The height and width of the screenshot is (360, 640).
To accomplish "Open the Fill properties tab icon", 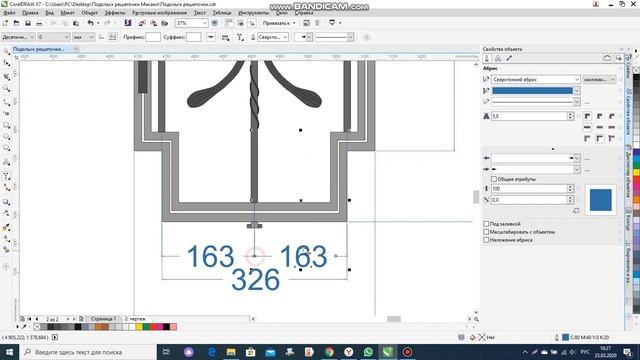I will 498,59.
